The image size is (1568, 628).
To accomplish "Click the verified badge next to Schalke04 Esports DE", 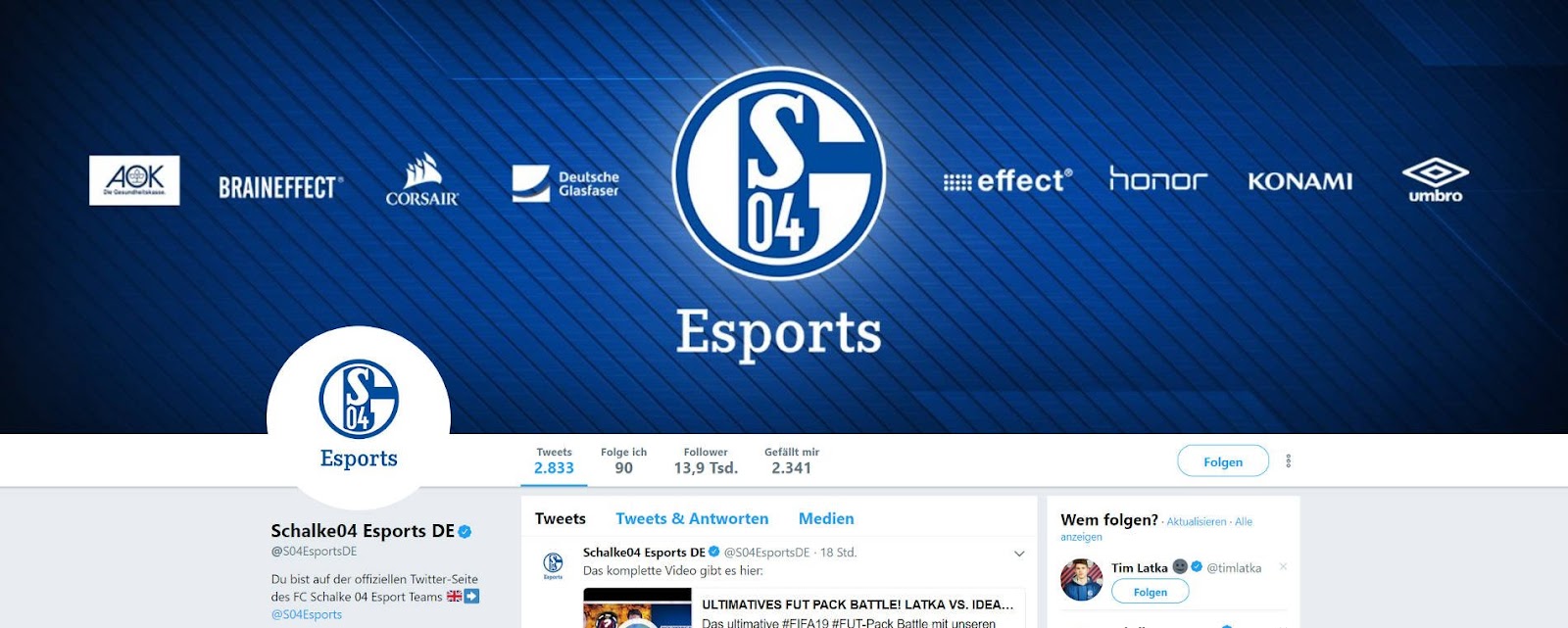I will [465, 532].
